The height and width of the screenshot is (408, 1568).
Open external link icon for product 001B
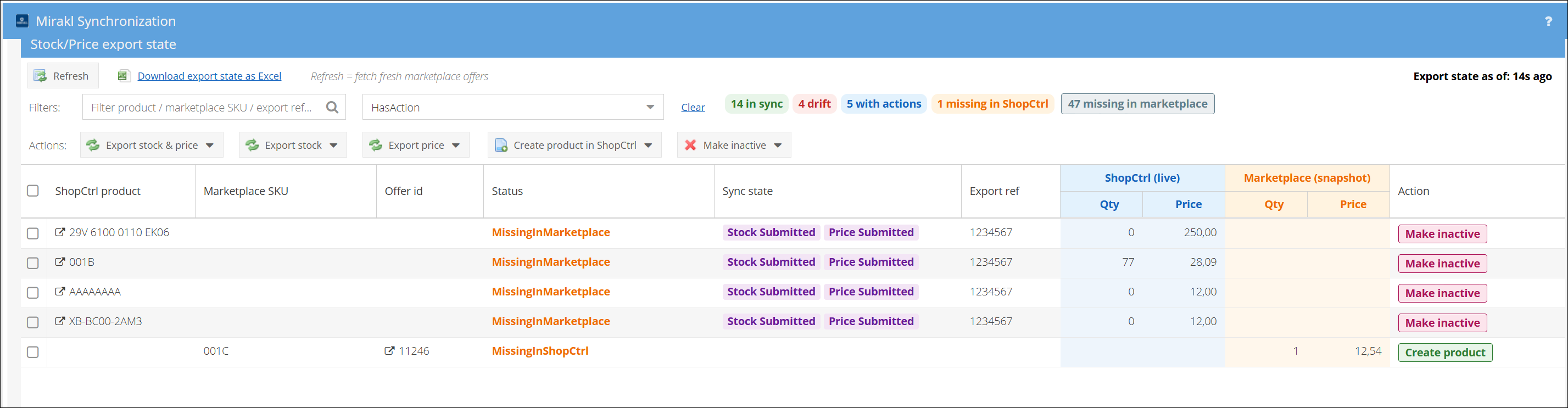click(60, 262)
